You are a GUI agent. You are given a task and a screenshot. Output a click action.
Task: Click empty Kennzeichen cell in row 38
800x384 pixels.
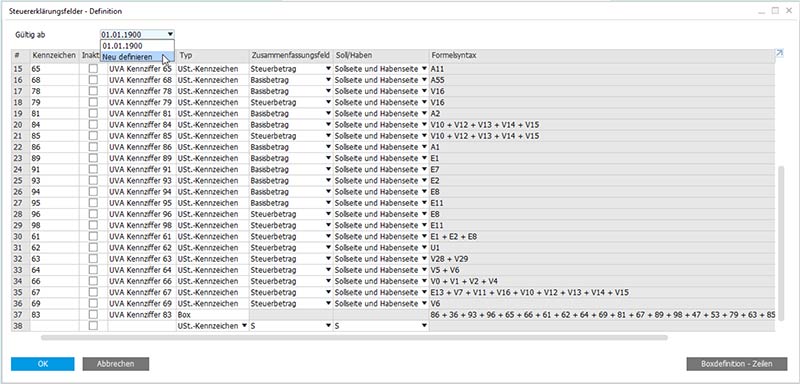(54, 326)
